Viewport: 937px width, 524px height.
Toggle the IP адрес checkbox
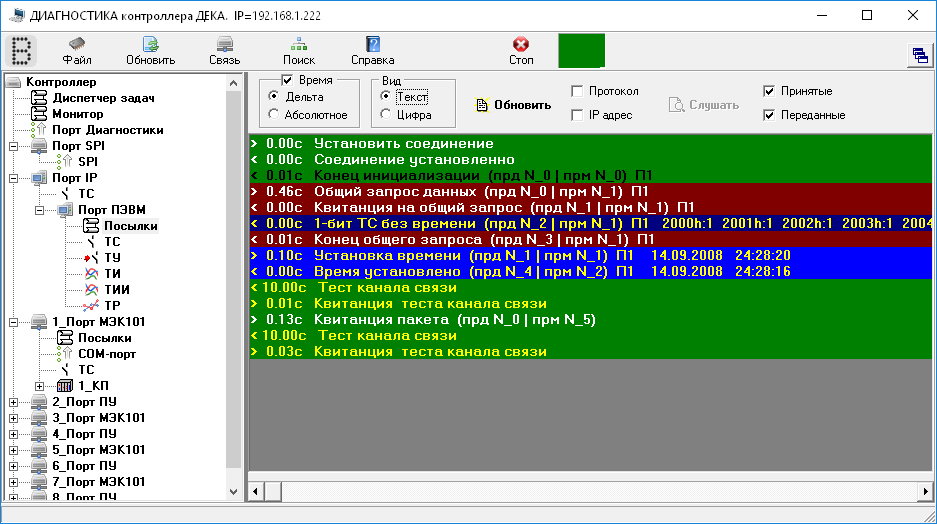click(577, 115)
